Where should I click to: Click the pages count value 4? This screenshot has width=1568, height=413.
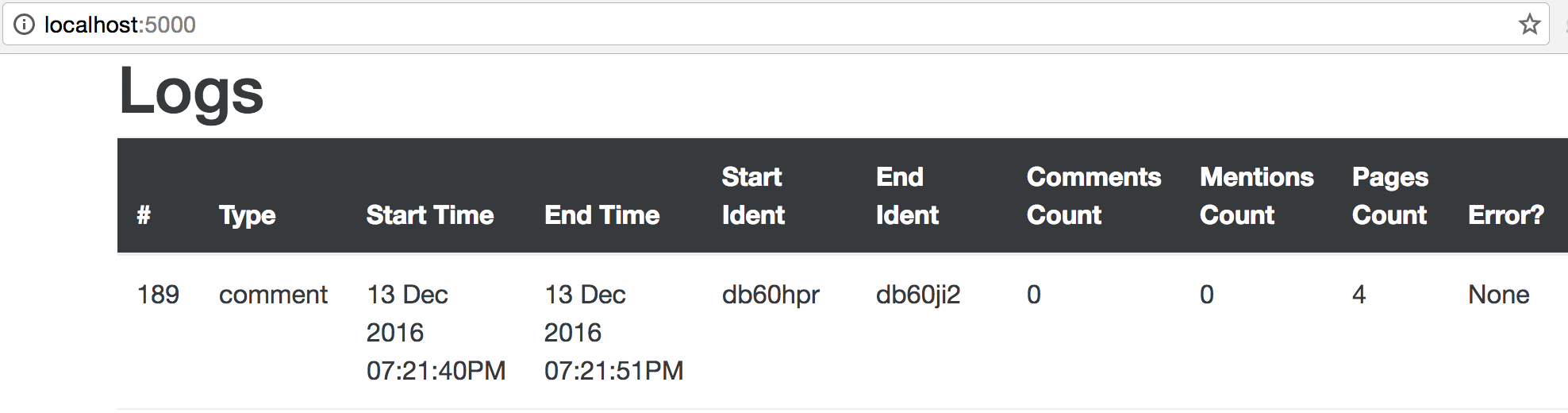pos(1359,295)
